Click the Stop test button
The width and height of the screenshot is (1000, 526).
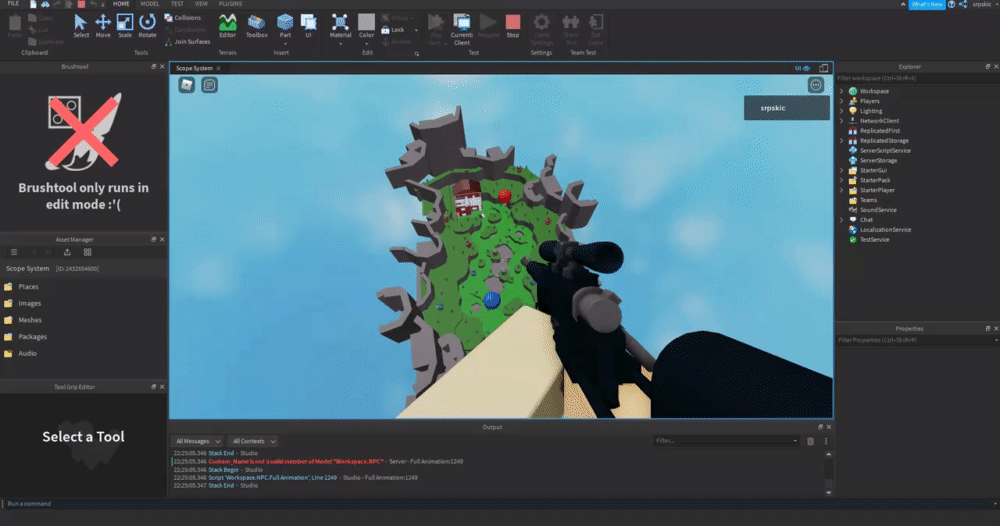[513, 26]
